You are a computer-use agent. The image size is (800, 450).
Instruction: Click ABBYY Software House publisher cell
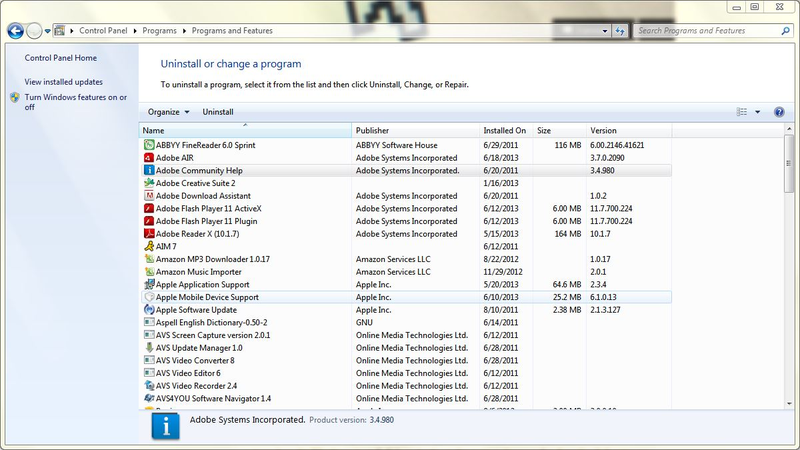[396, 145]
